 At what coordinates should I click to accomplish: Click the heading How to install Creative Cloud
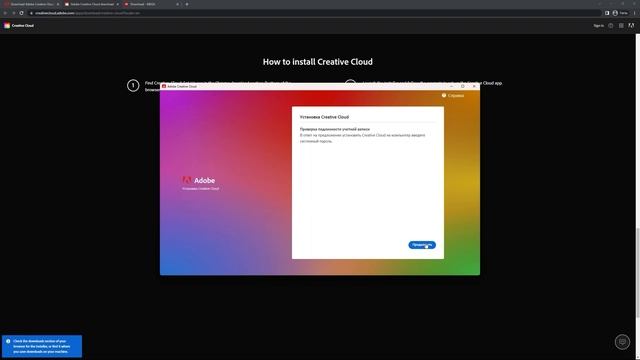[318, 62]
